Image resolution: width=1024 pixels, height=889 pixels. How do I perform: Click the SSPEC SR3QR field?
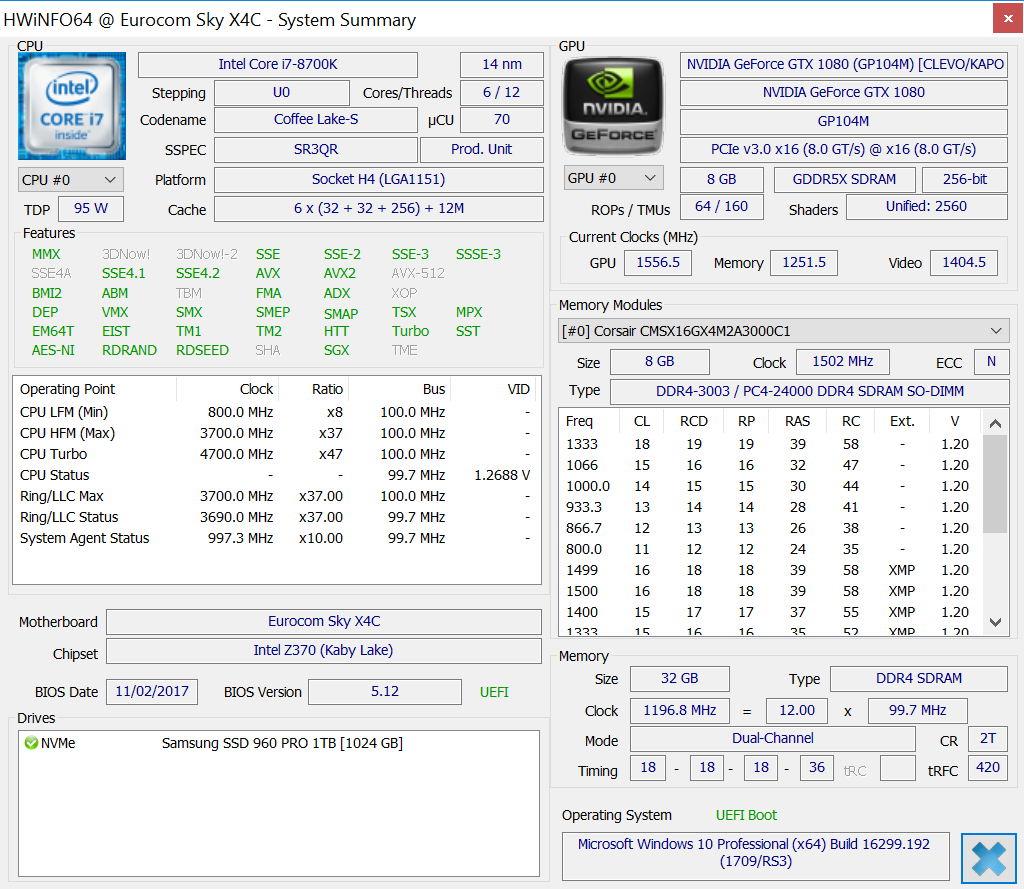[315, 150]
